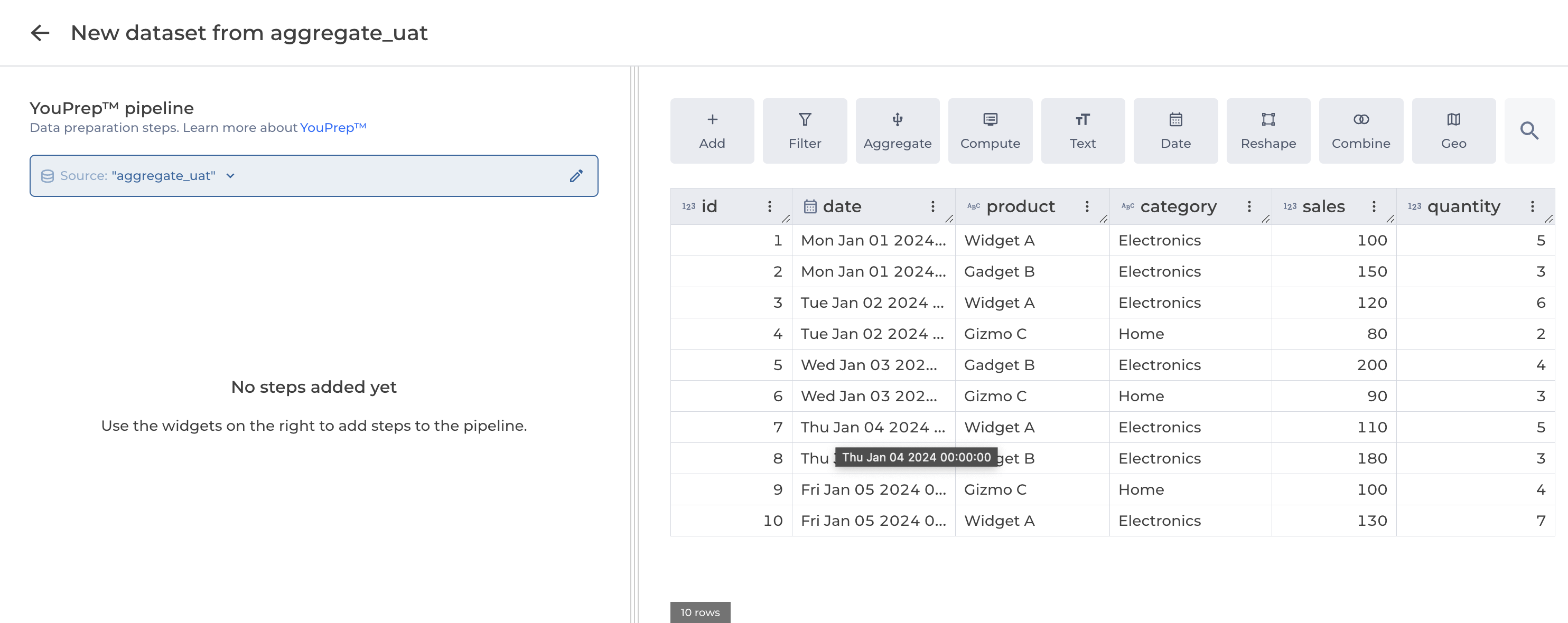1568x623 pixels.
Task: Open the quantity column options menu
Action: [x=1532, y=206]
